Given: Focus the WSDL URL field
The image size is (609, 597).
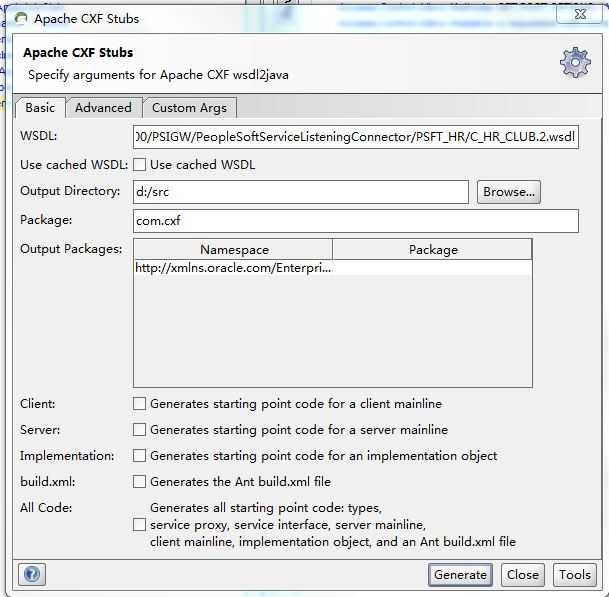Looking at the screenshot, I should (356, 137).
